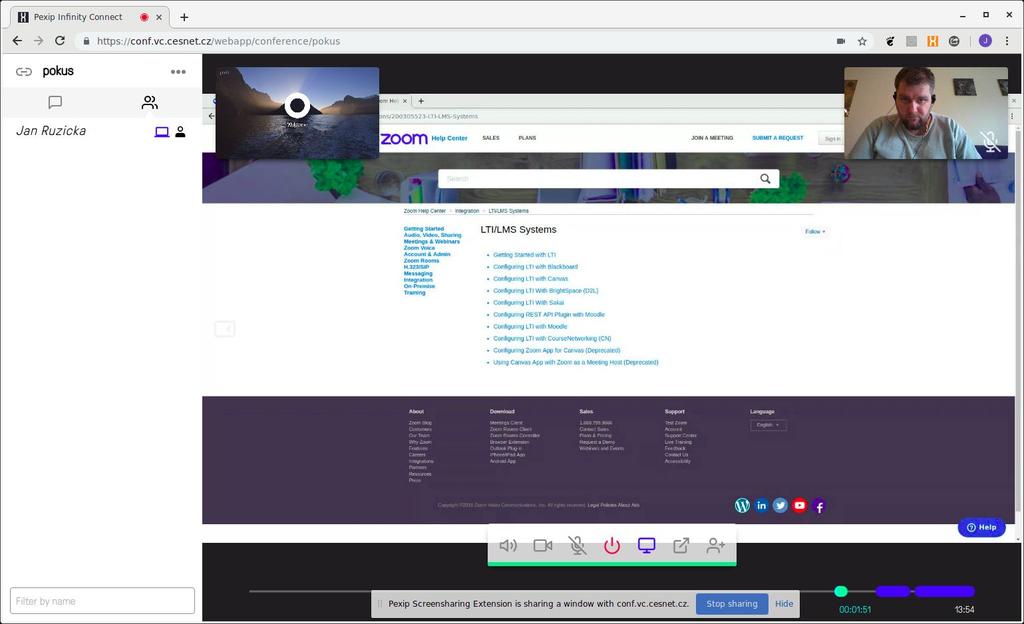Reload the conference page

pyautogui.click(x=60, y=40)
